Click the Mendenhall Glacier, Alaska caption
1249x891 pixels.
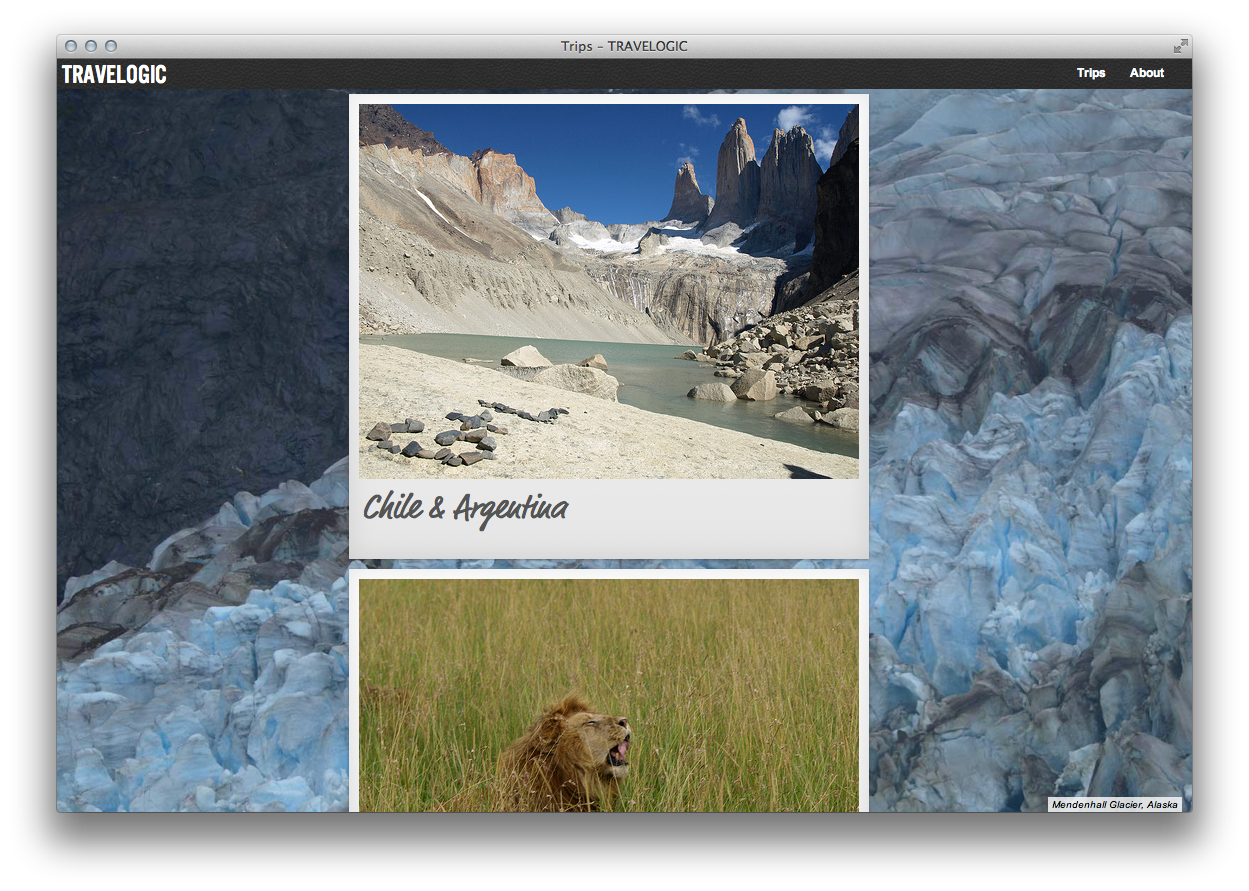1115,804
